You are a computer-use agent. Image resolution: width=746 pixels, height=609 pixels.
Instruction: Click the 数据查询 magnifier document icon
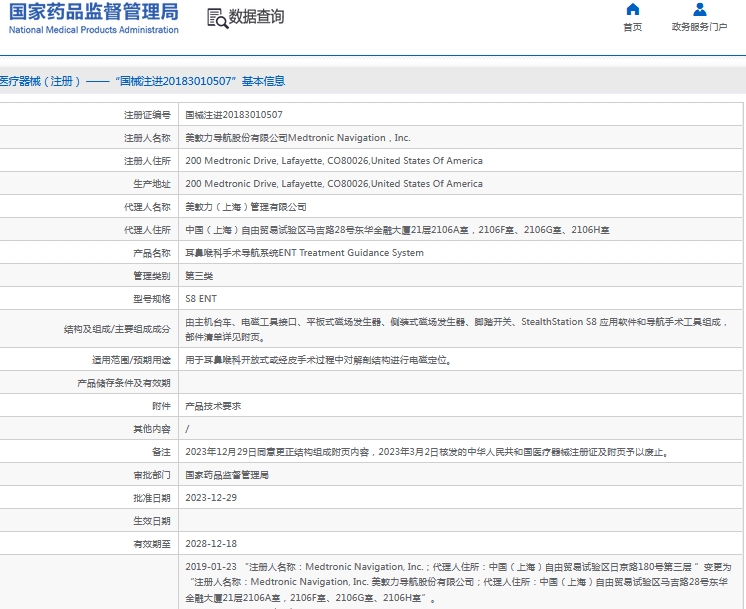217,18
